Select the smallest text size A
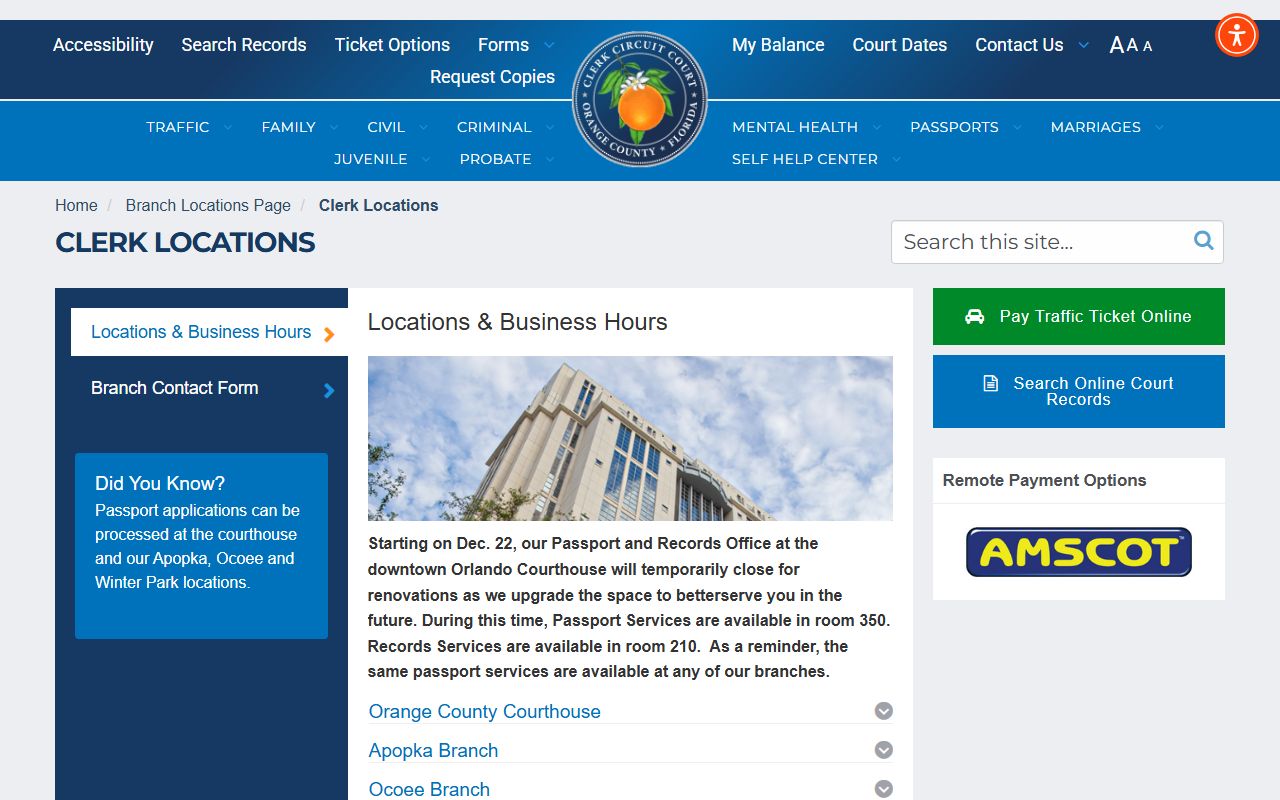Image resolution: width=1280 pixels, height=800 pixels. coord(1147,46)
